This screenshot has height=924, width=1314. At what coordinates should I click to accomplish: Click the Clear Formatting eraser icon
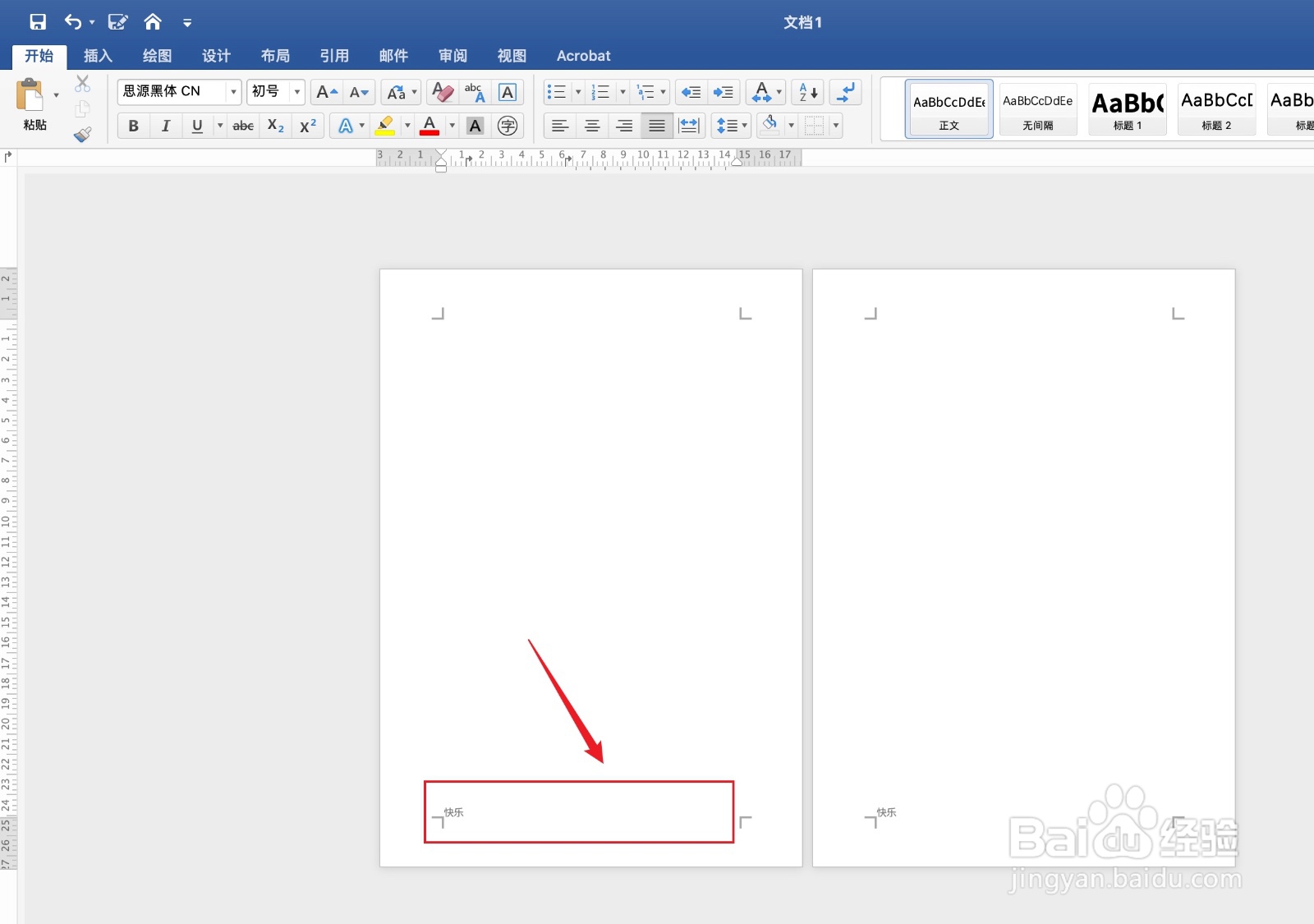coord(443,92)
